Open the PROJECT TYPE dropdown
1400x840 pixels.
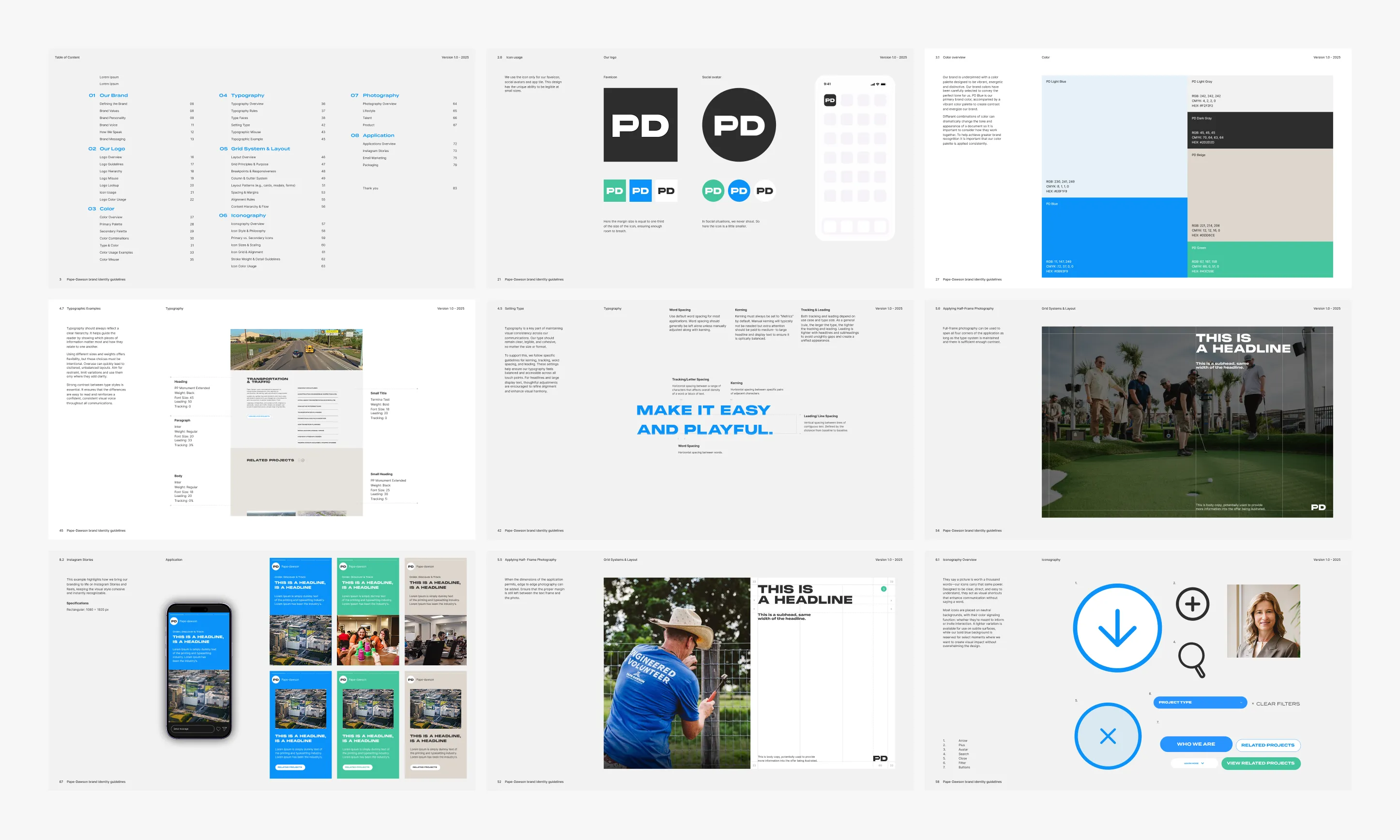point(1200,702)
